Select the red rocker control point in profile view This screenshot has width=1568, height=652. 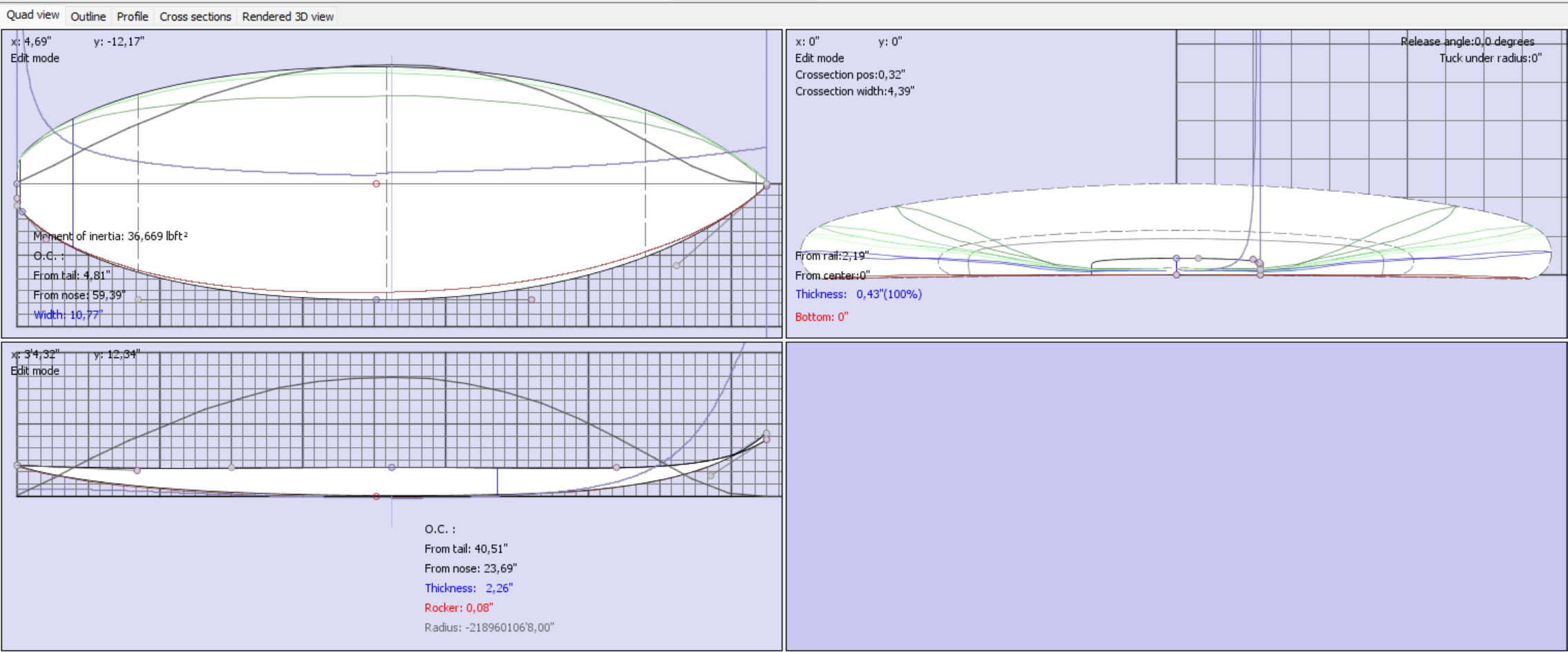[376, 495]
